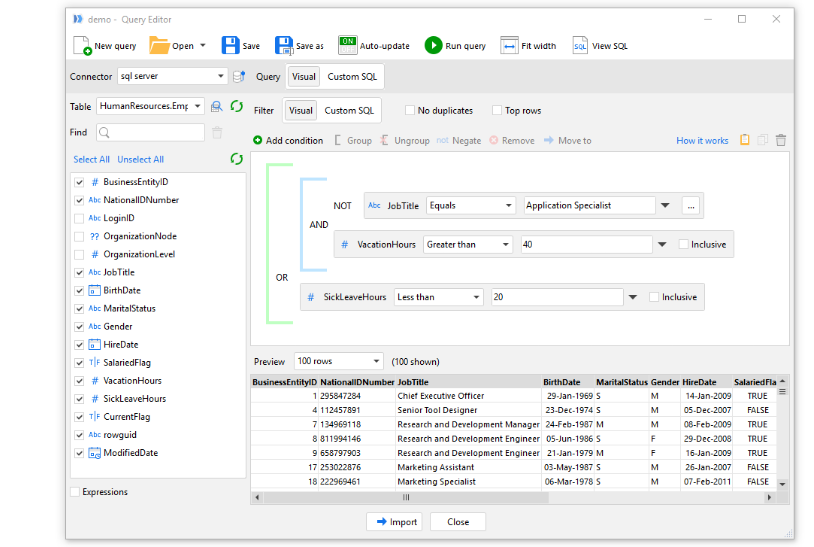814x547 pixels.
Task: Select the Query Visual tab
Action: pyautogui.click(x=304, y=77)
